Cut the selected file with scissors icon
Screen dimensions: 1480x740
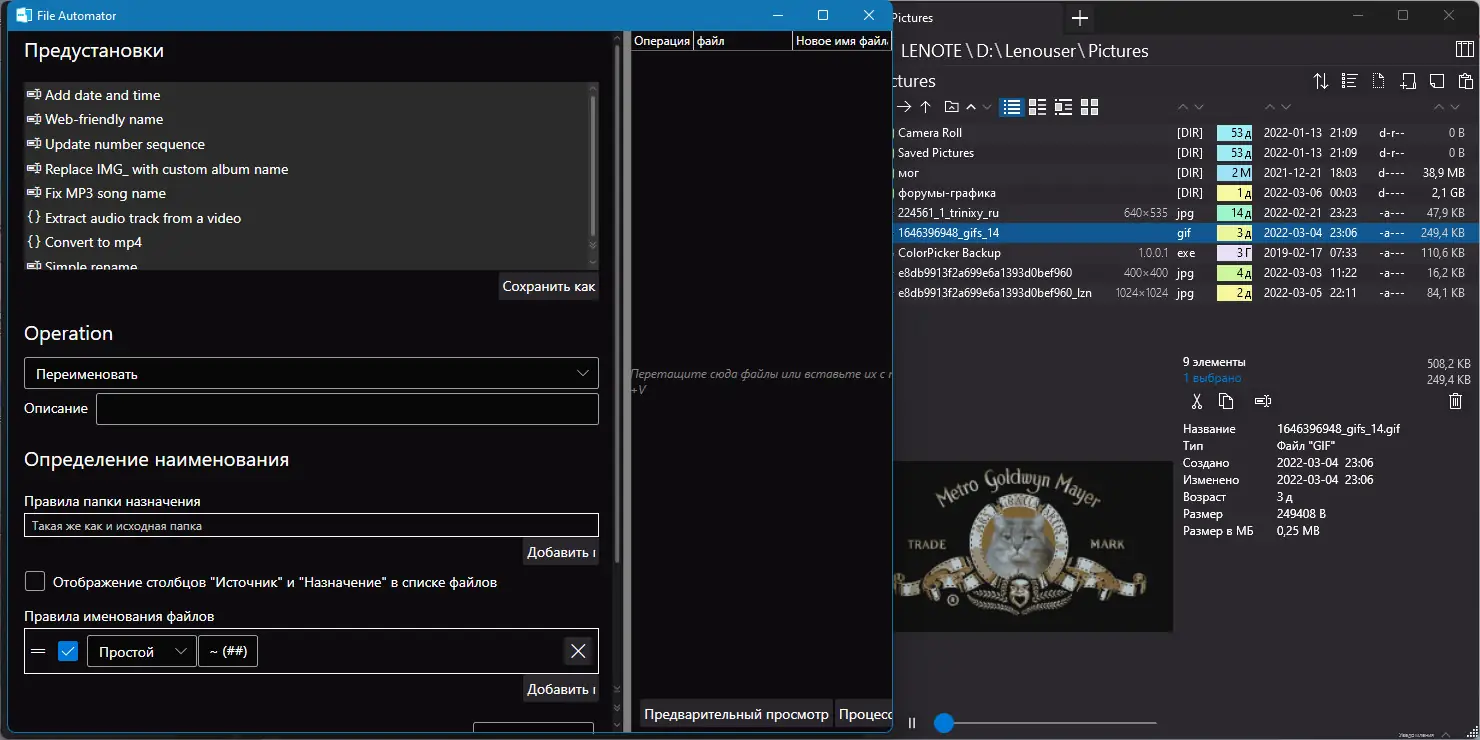click(1196, 401)
